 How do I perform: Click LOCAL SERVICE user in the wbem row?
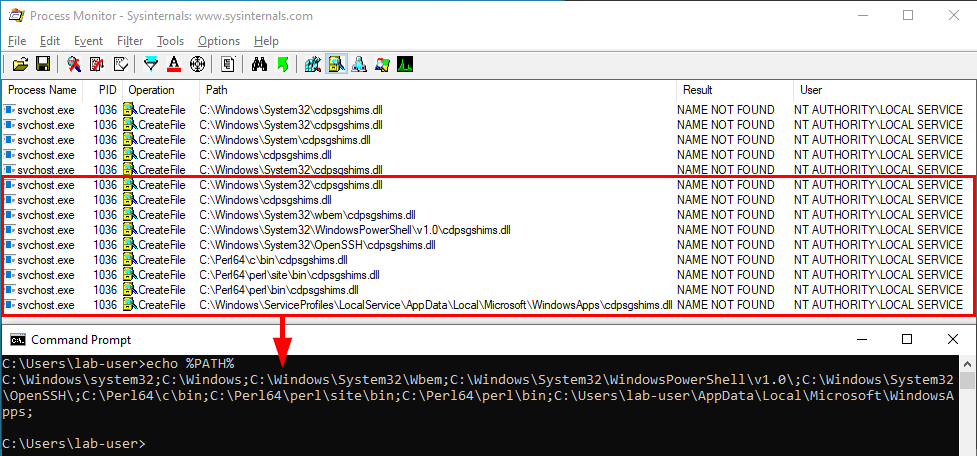click(879, 215)
